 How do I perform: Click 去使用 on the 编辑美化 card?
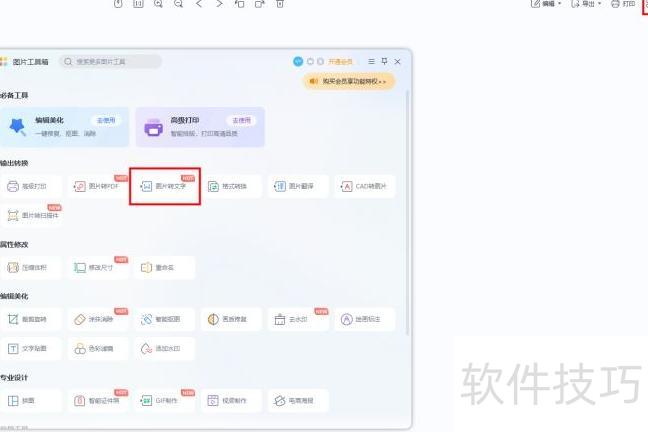106,120
